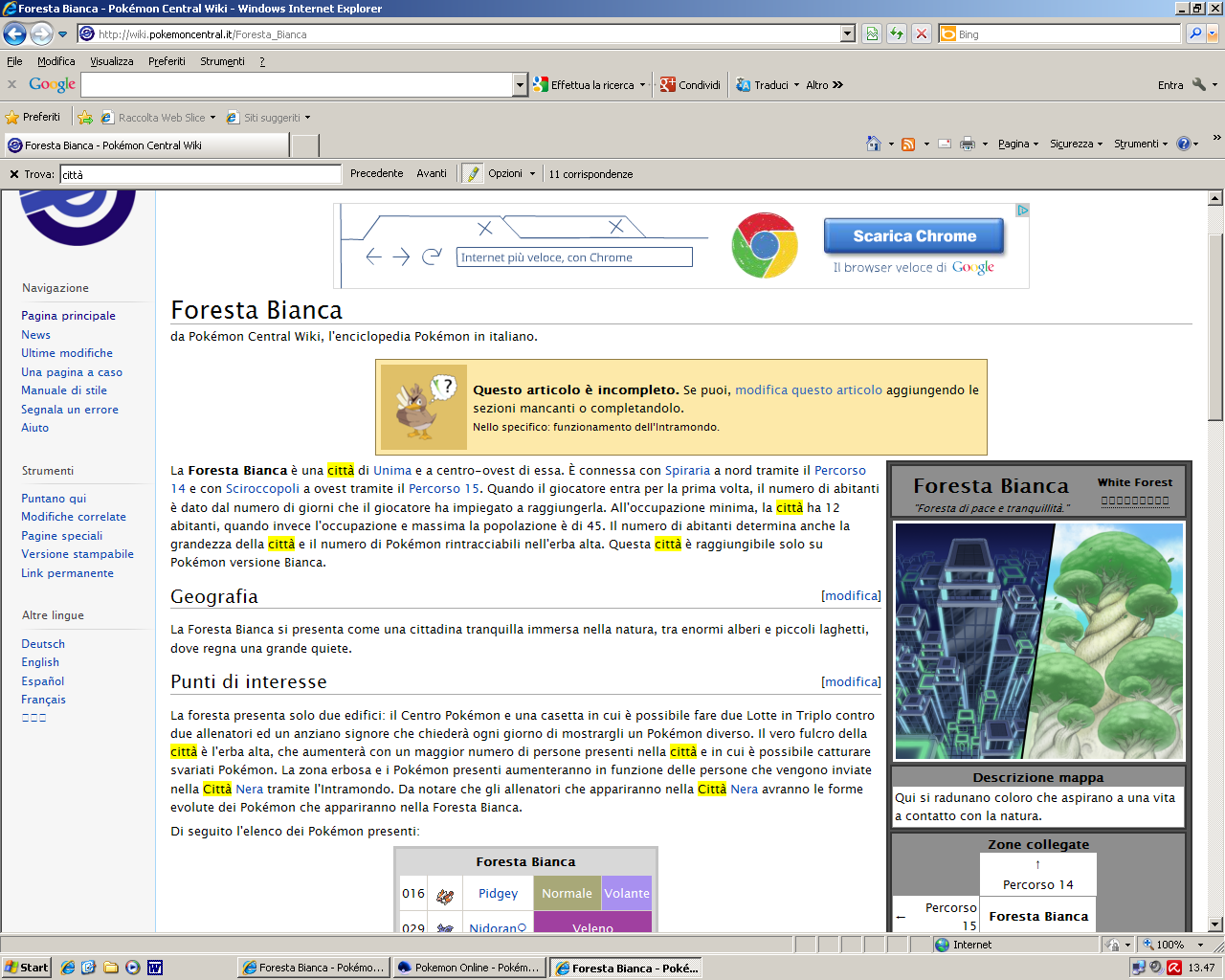Screen dimensions: 1225x980
Task: Open the find bar Opzioni dropdown
Action: click(x=511, y=173)
